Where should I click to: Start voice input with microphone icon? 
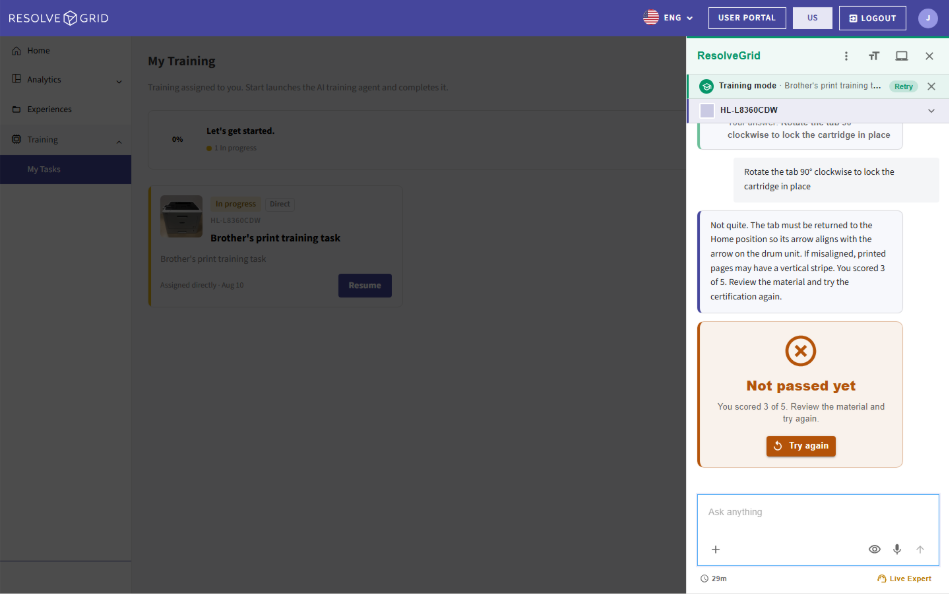pyautogui.click(x=897, y=549)
